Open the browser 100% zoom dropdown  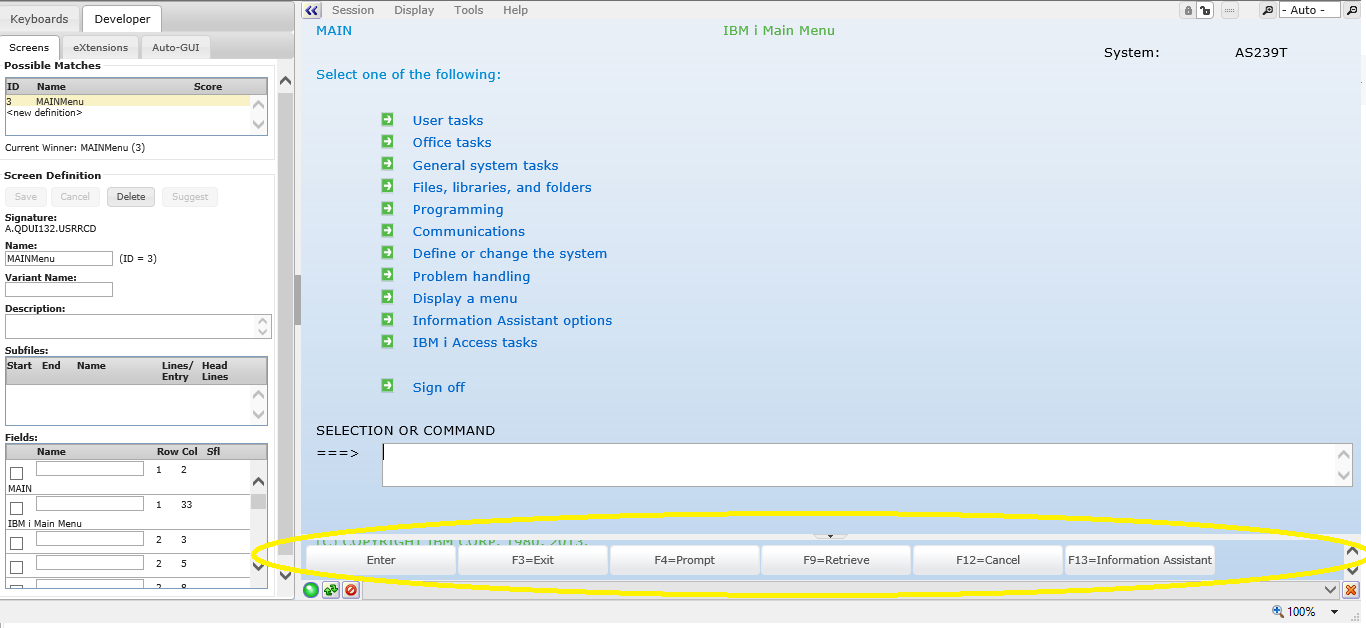tap(1334, 612)
